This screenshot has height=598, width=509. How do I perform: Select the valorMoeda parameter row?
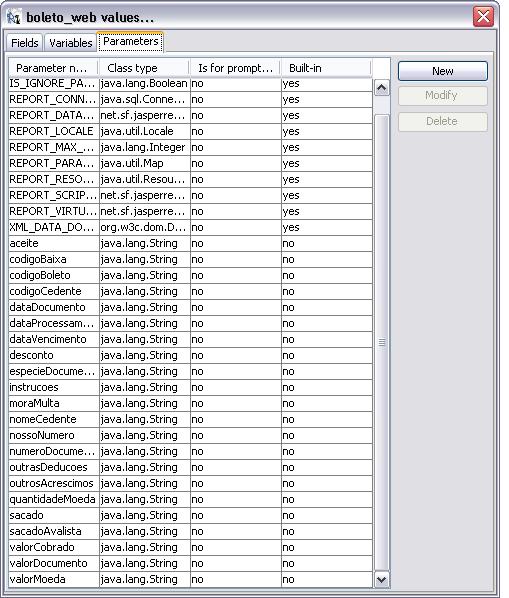coord(190,580)
